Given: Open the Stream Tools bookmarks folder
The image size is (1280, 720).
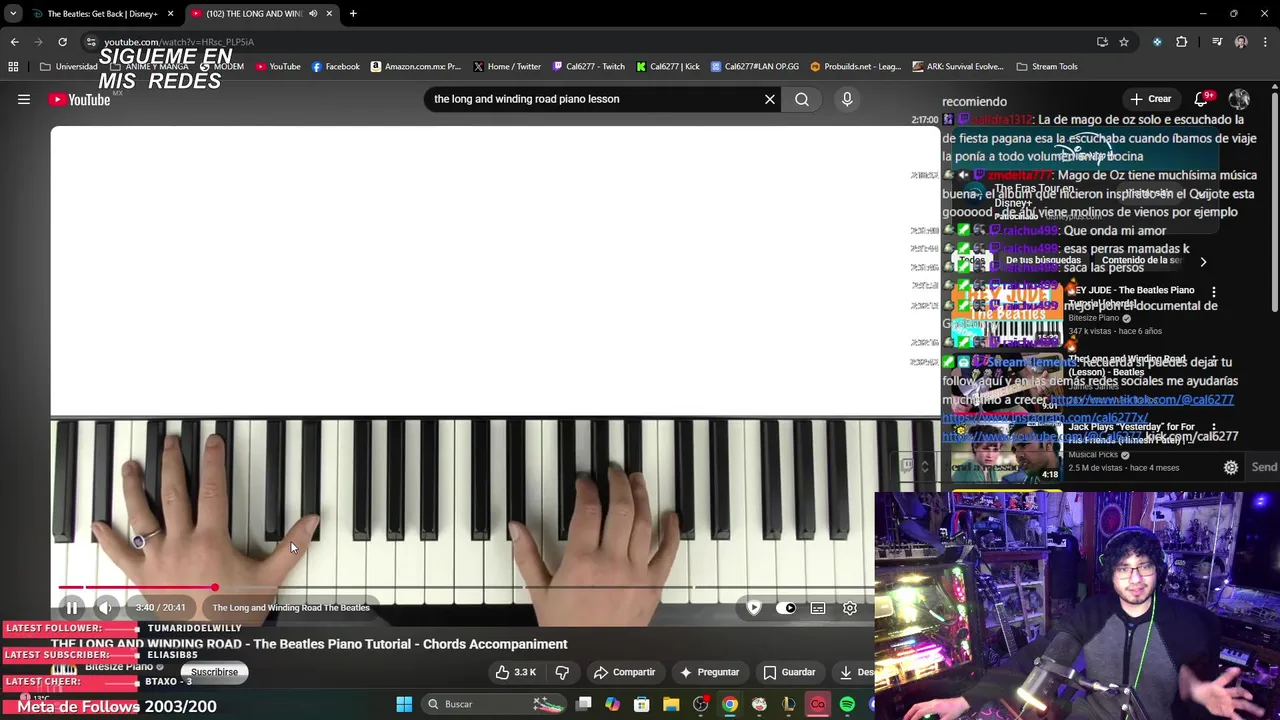Looking at the screenshot, I should coord(1047,67).
